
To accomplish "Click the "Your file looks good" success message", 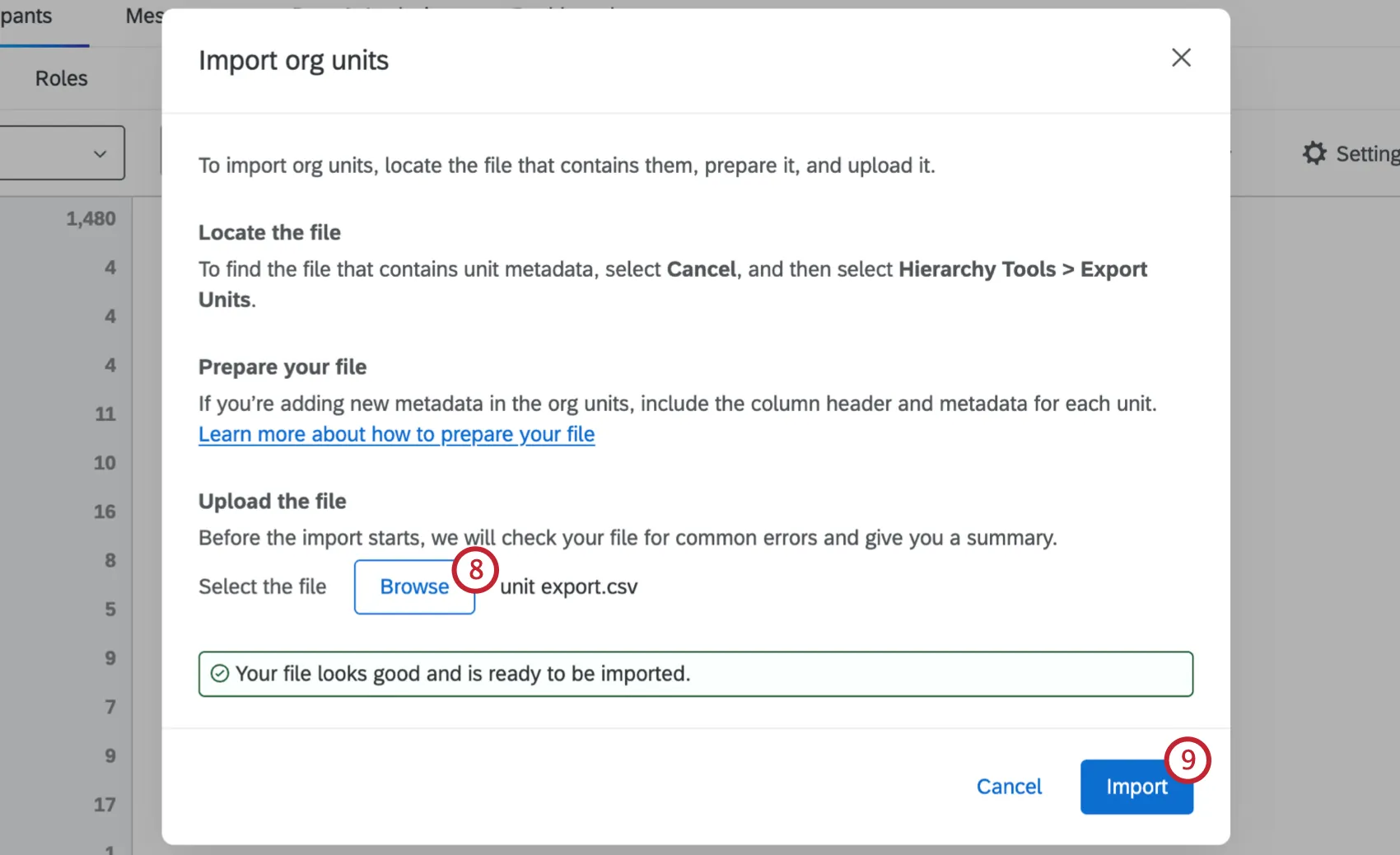I will [463, 673].
